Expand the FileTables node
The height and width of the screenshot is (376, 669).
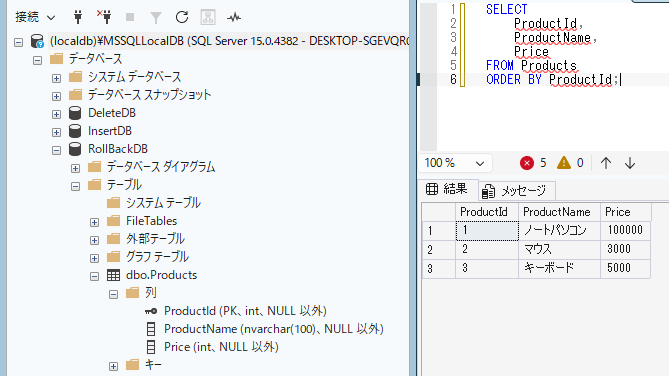click(x=94, y=222)
